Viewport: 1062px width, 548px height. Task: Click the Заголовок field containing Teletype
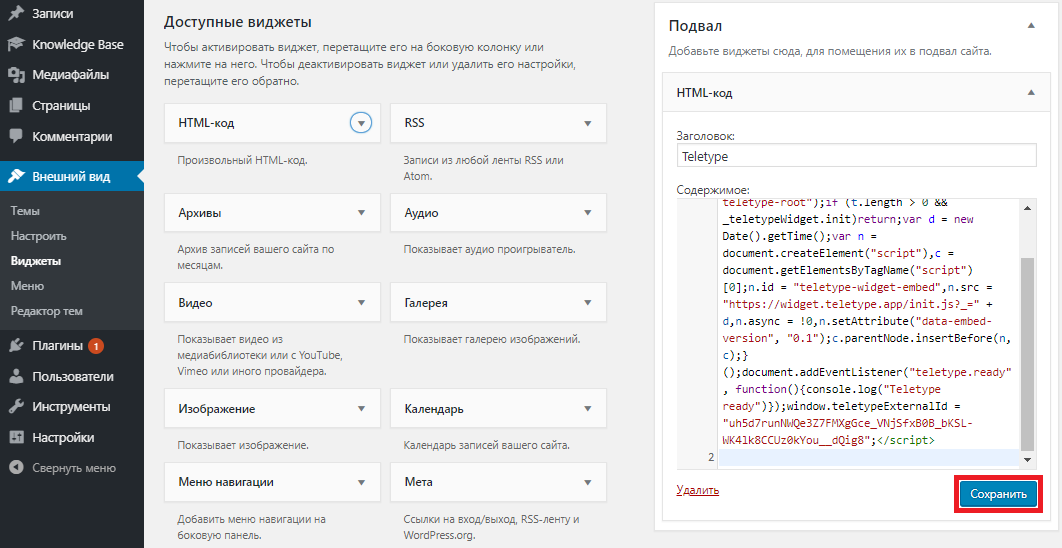pos(856,155)
